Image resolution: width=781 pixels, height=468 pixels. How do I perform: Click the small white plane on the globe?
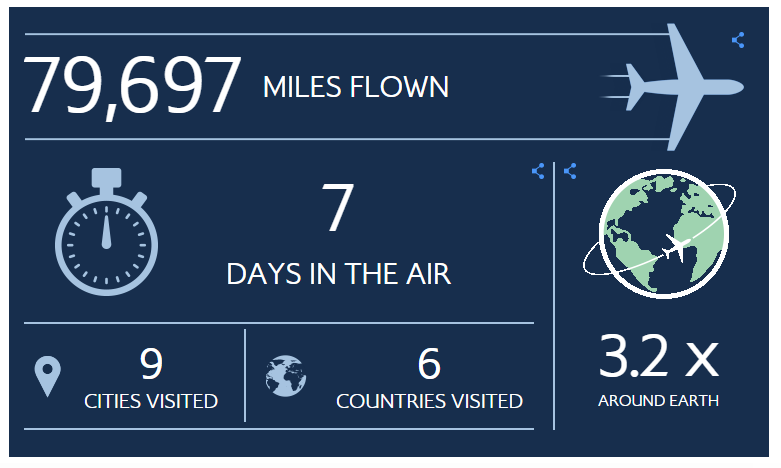tap(677, 247)
